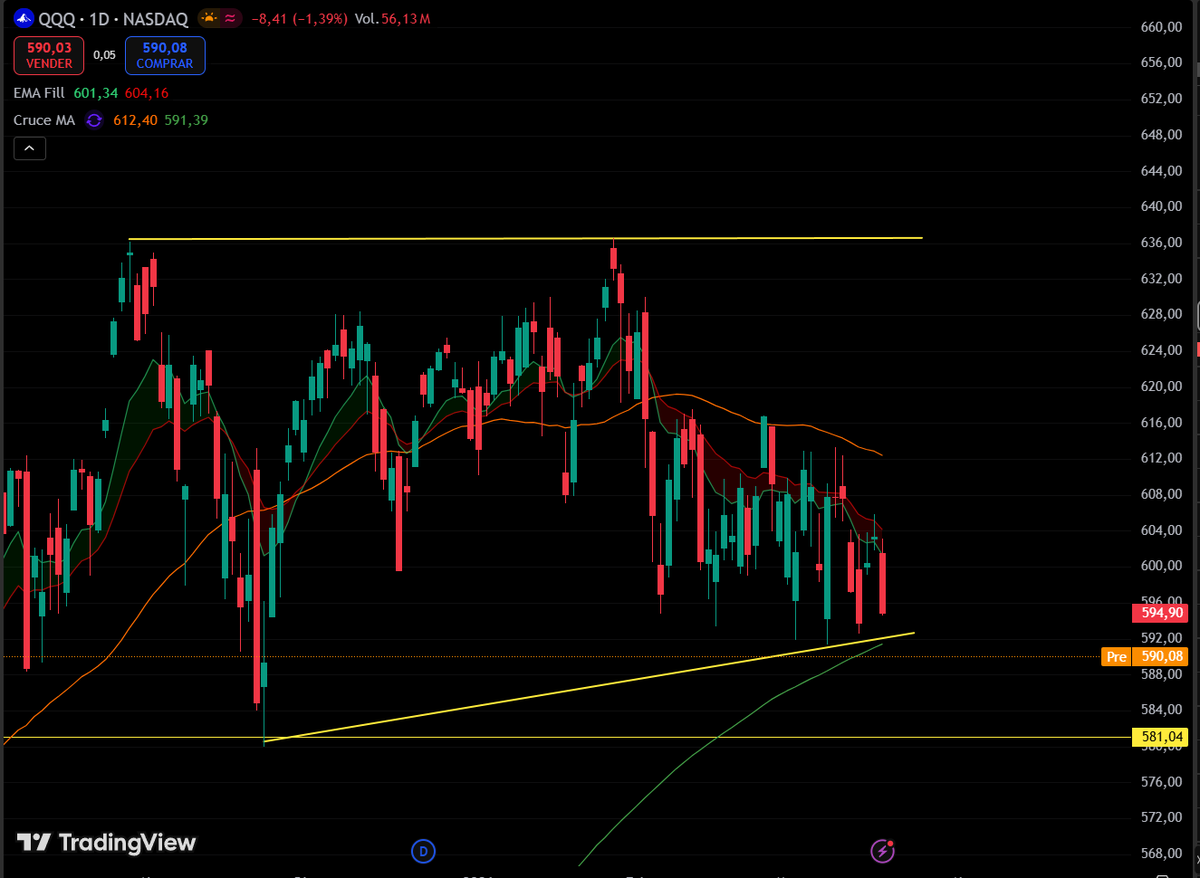Select the yellow ascending trendline
The height and width of the screenshot is (878, 1200).
589,687
